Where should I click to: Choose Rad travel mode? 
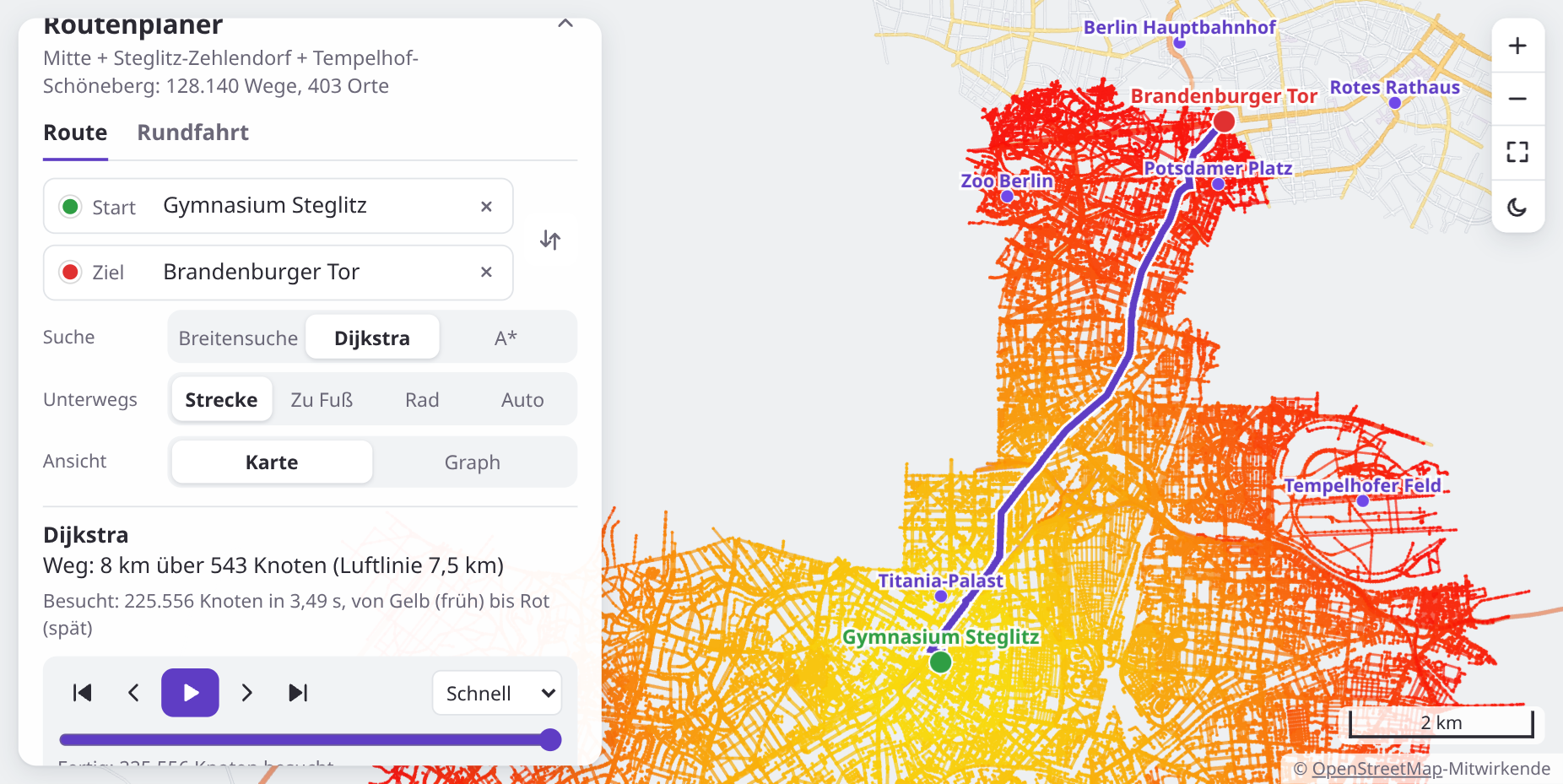pos(422,400)
